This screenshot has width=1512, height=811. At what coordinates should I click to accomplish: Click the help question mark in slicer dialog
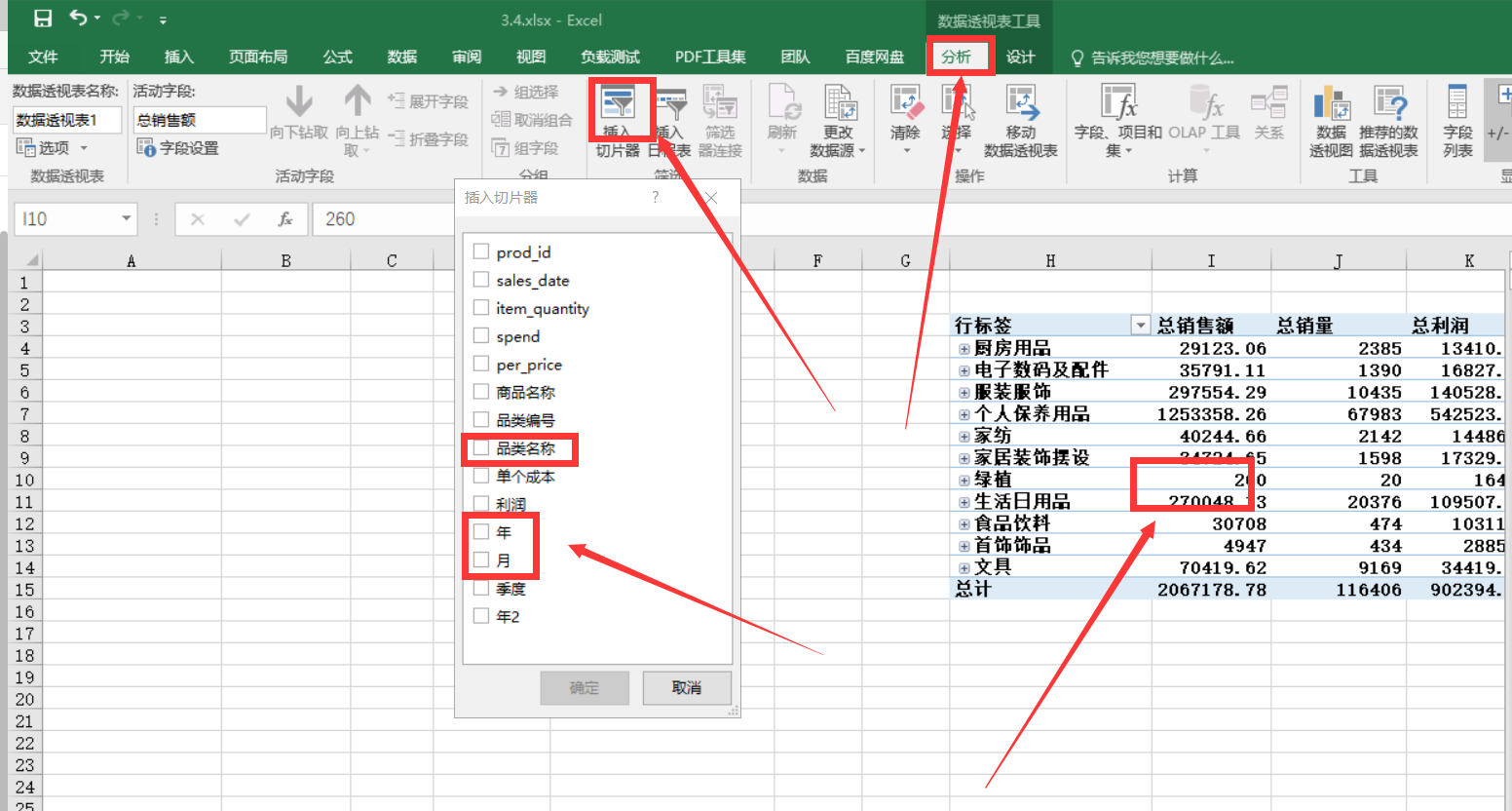click(656, 197)
